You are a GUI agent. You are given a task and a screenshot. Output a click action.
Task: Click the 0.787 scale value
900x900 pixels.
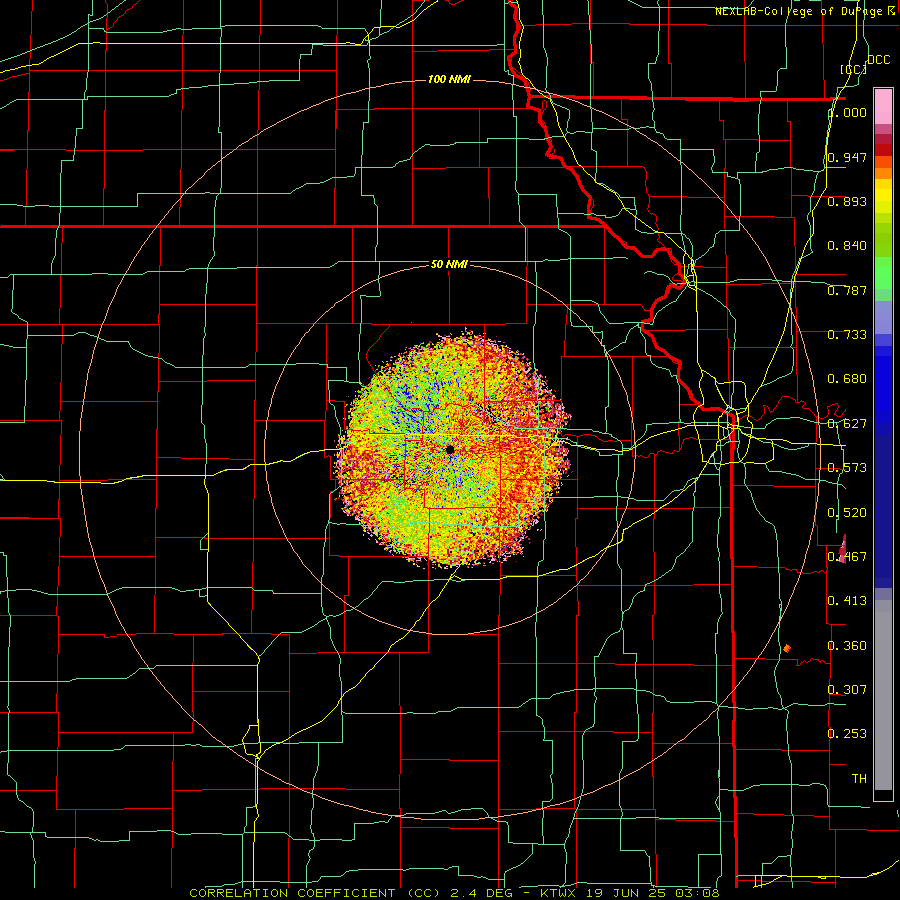tap(847, 290)
